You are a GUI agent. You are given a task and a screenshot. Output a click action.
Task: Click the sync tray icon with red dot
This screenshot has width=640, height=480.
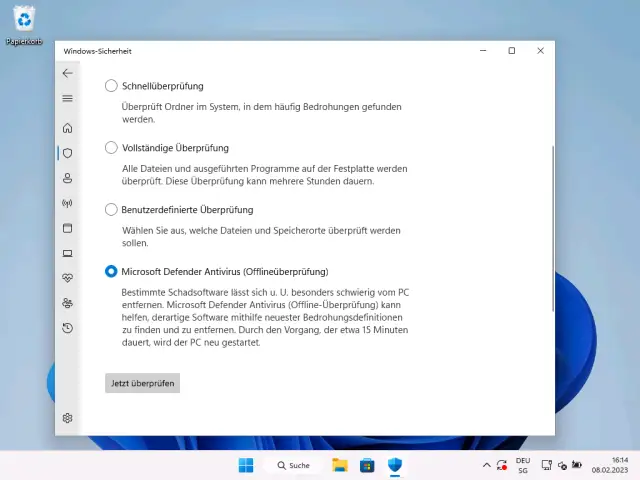pyautogui.click(x=502, y=465)
